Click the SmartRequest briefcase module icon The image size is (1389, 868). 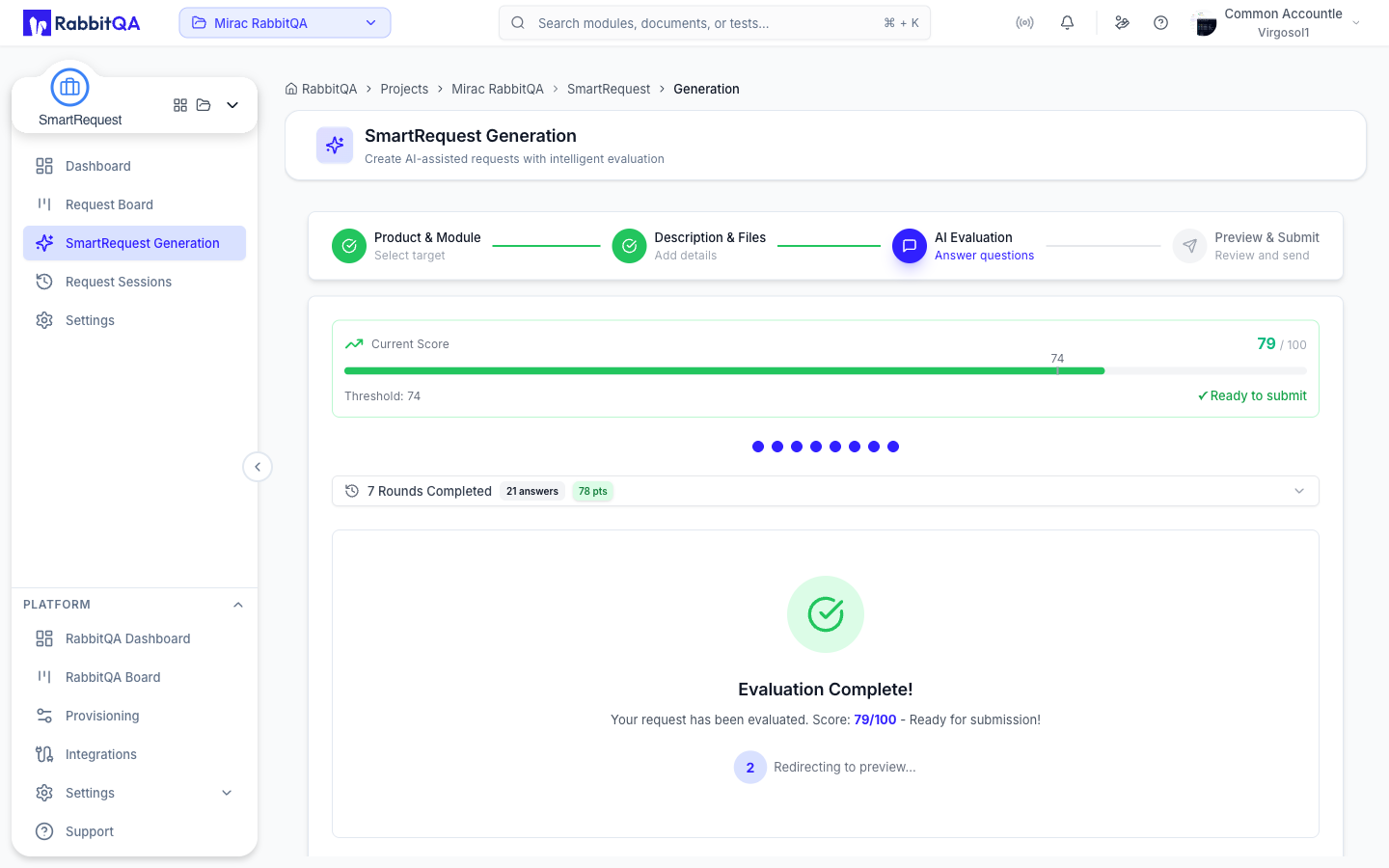(69, 88)
